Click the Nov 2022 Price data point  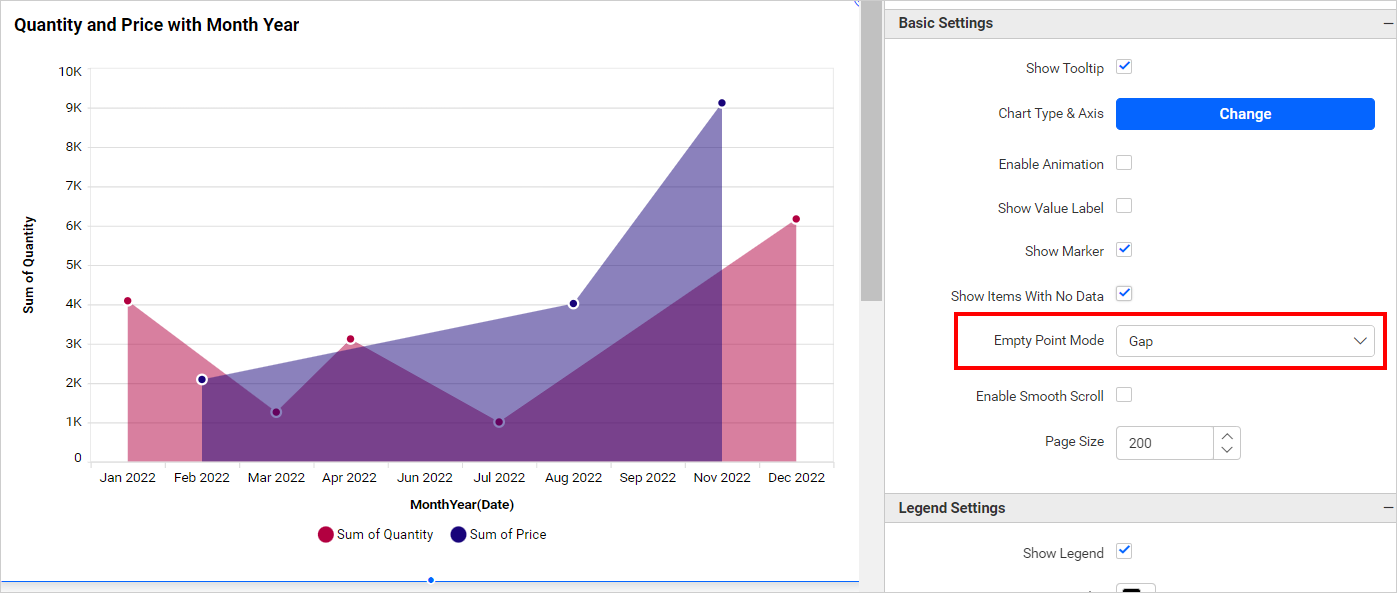tap(721, 103)
